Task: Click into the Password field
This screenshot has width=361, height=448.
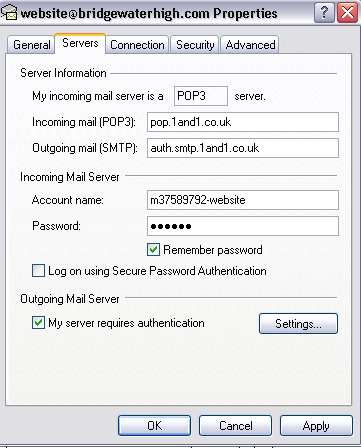Action: pos(243,226)
